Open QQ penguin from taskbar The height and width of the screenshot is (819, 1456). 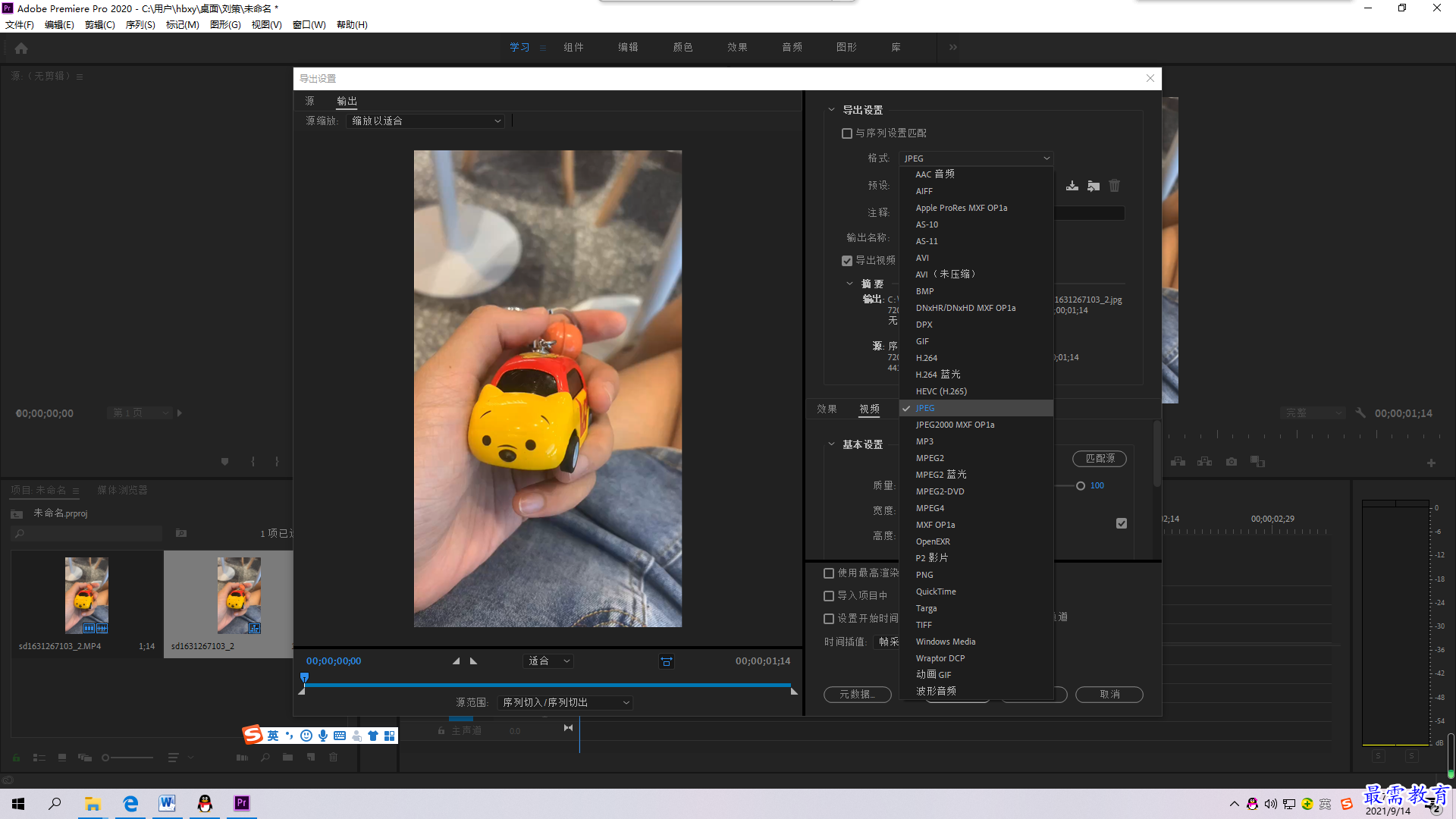click(205, 804)
